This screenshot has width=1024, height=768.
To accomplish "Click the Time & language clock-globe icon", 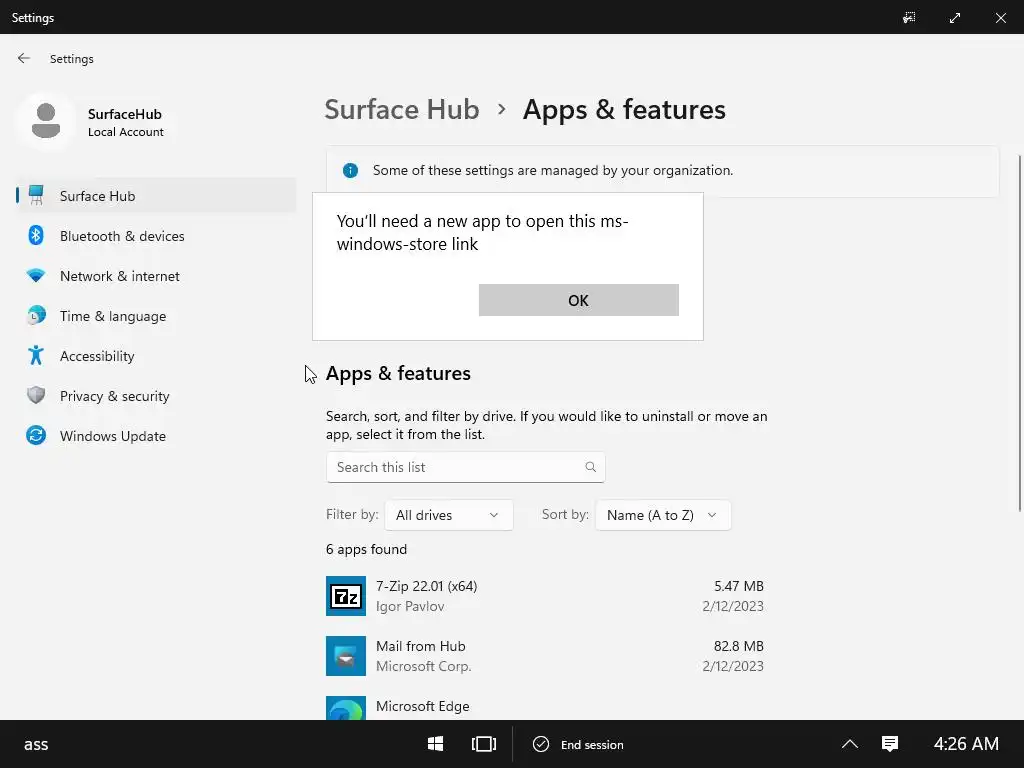I will [x=36, y=315].
